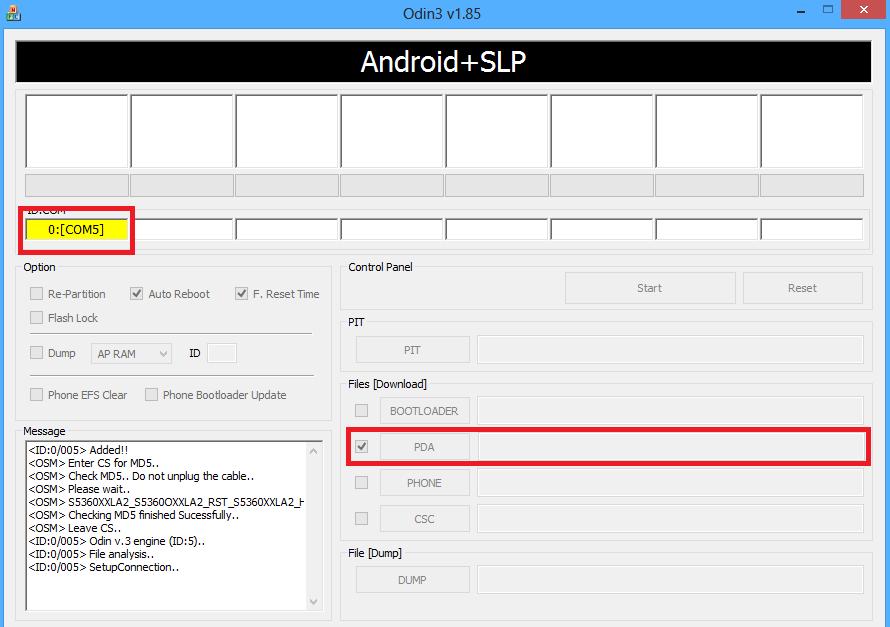The height and width of the screenshot is (627, 890).
Task: Tick the CSC file checkbox
Action: tap(361, 519)
